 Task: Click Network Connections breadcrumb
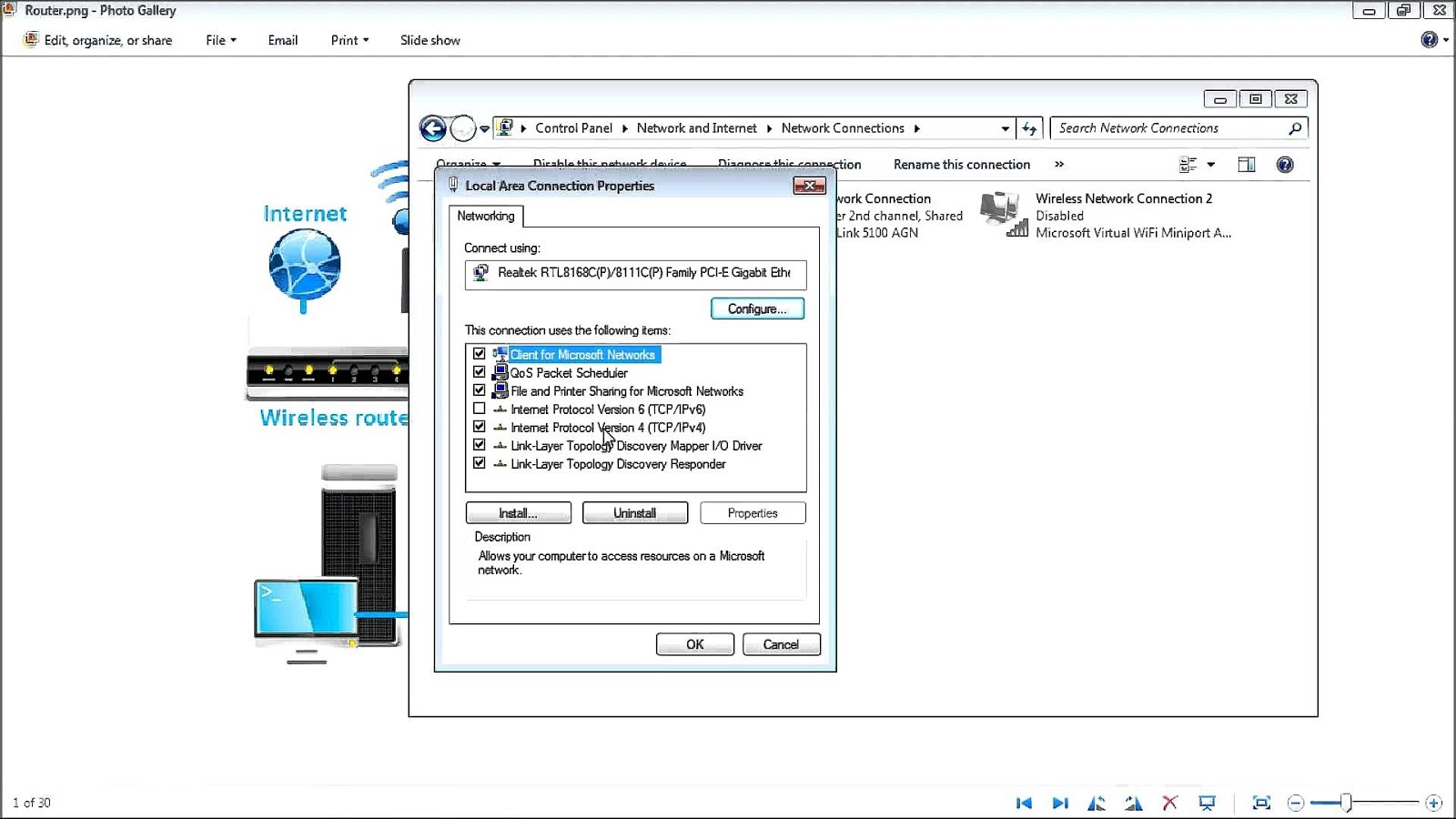coord(843,128)
